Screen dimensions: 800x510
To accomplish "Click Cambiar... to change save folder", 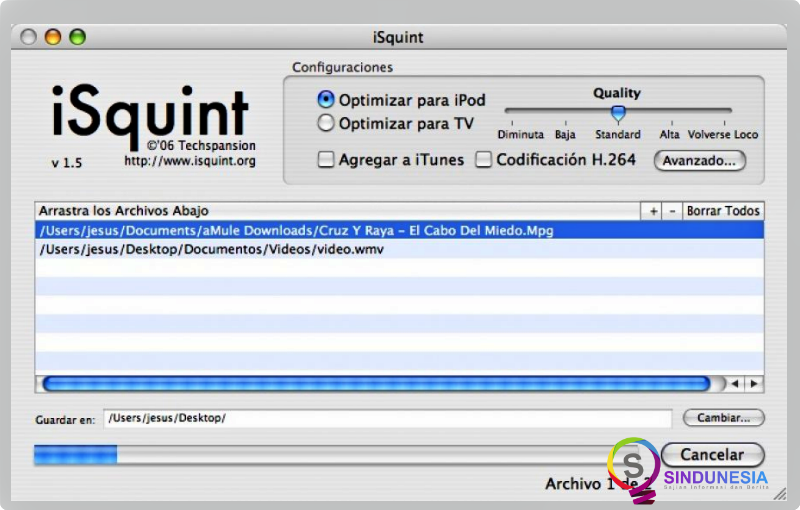I will (x=723, y=418).
